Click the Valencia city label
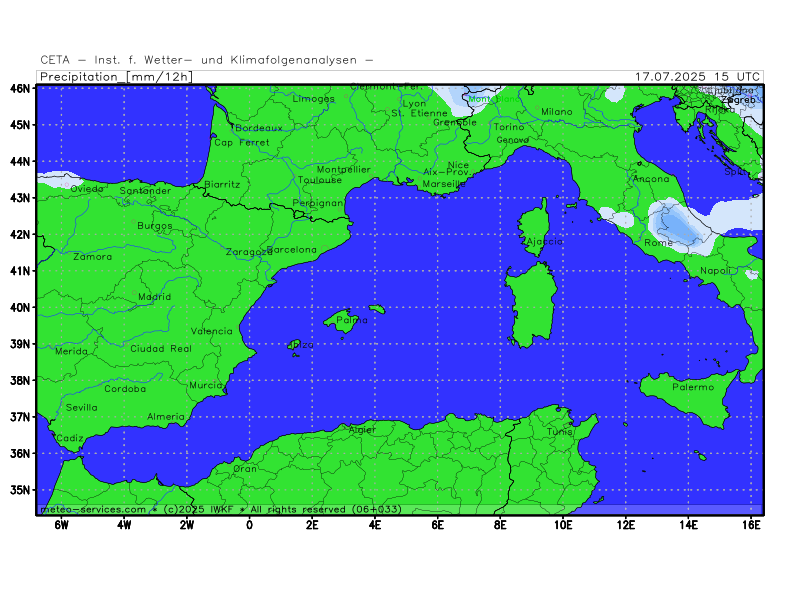The image size is (800, 600). pyautogui.click(x=211, y=331)
